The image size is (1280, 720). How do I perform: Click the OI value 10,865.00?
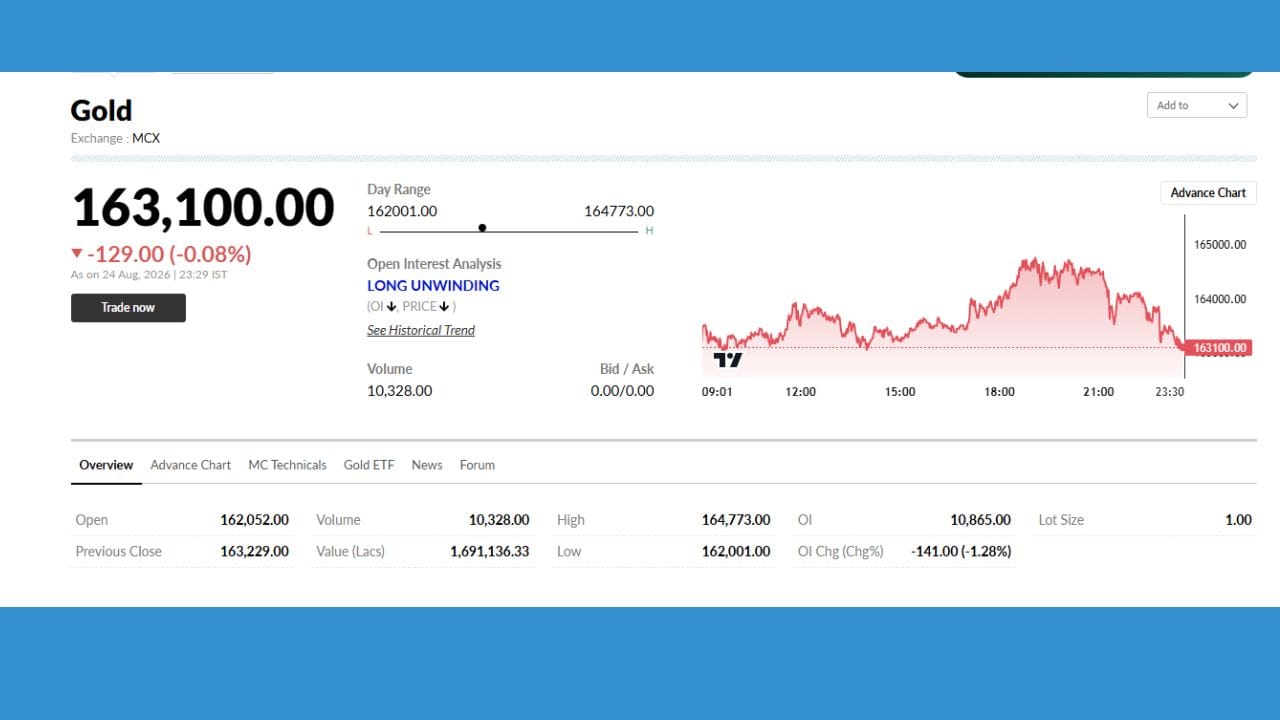pyautogui.click(x=981, y=520)
